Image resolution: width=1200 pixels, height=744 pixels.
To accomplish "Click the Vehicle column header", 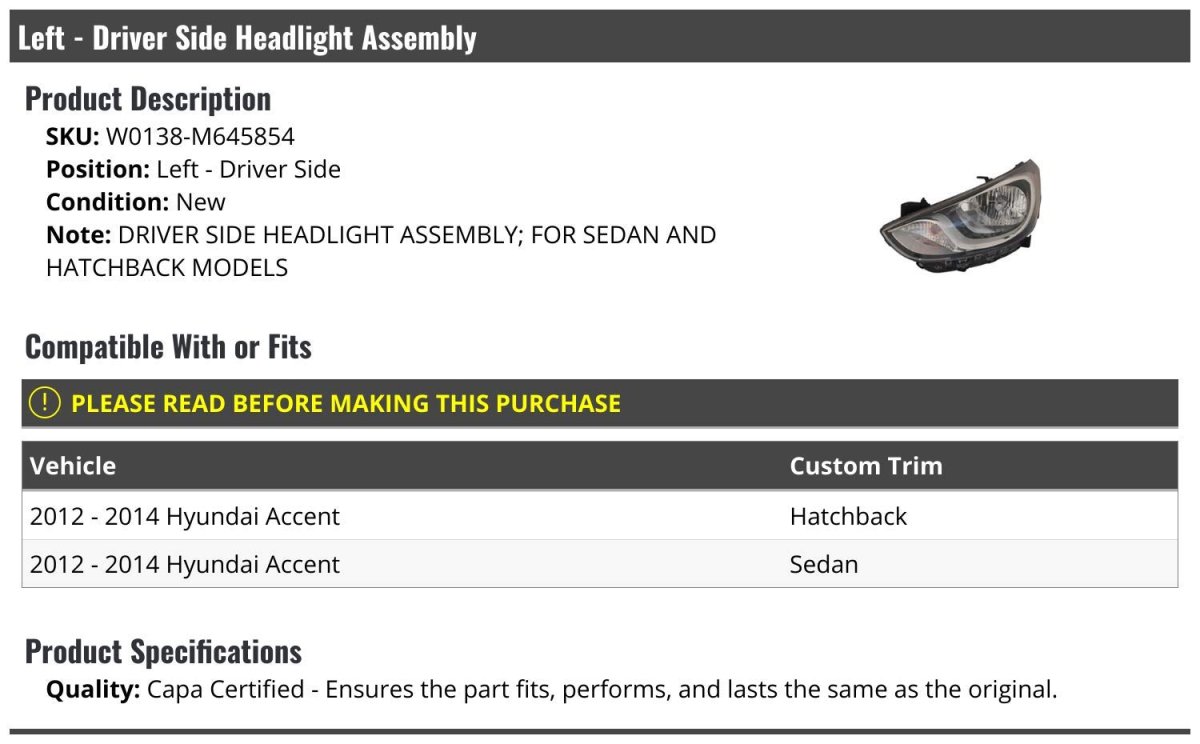I will click(73, 466).
